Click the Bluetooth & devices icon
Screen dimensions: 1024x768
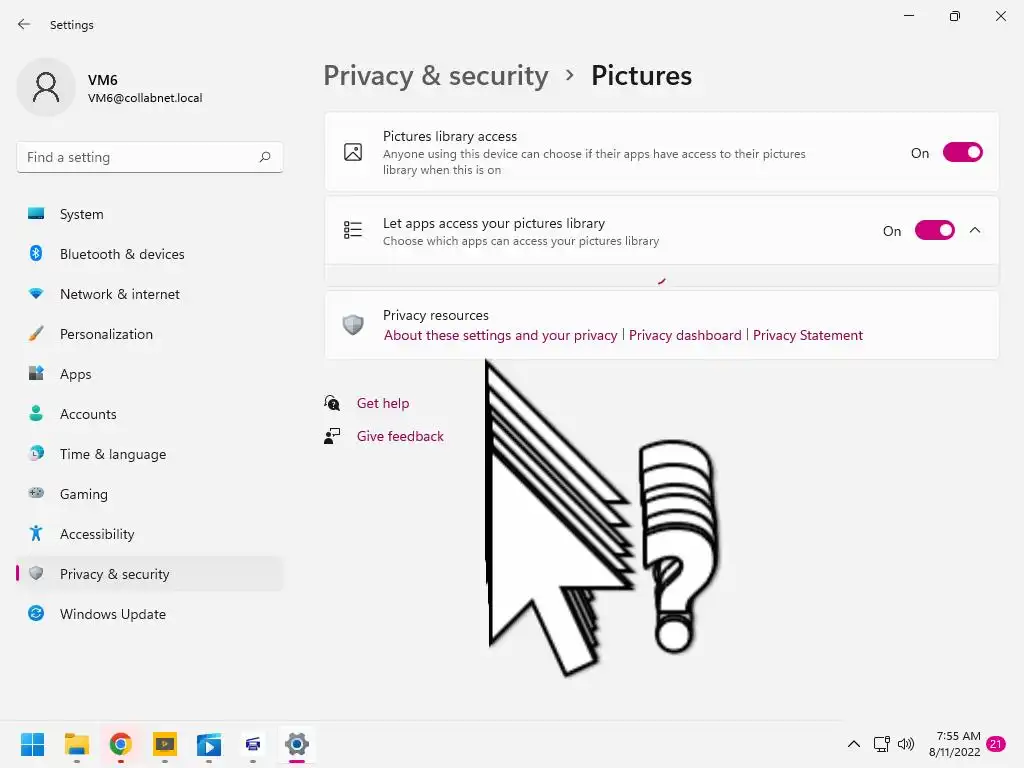[36, 254]
